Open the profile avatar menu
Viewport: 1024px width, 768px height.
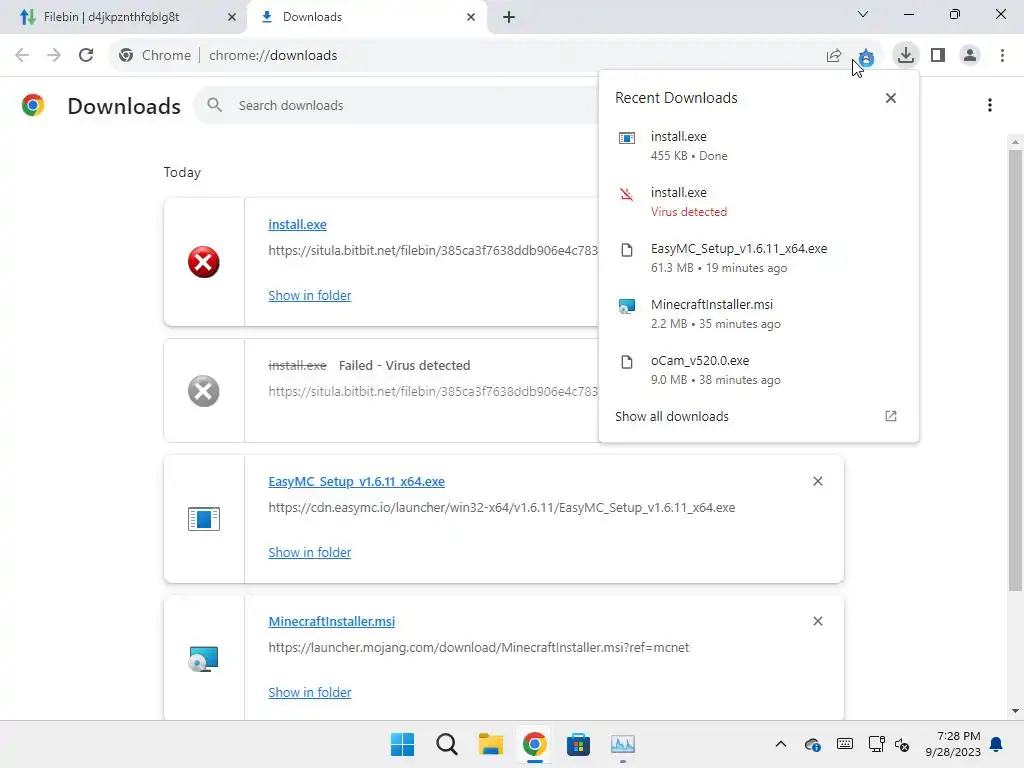point(970,55)
